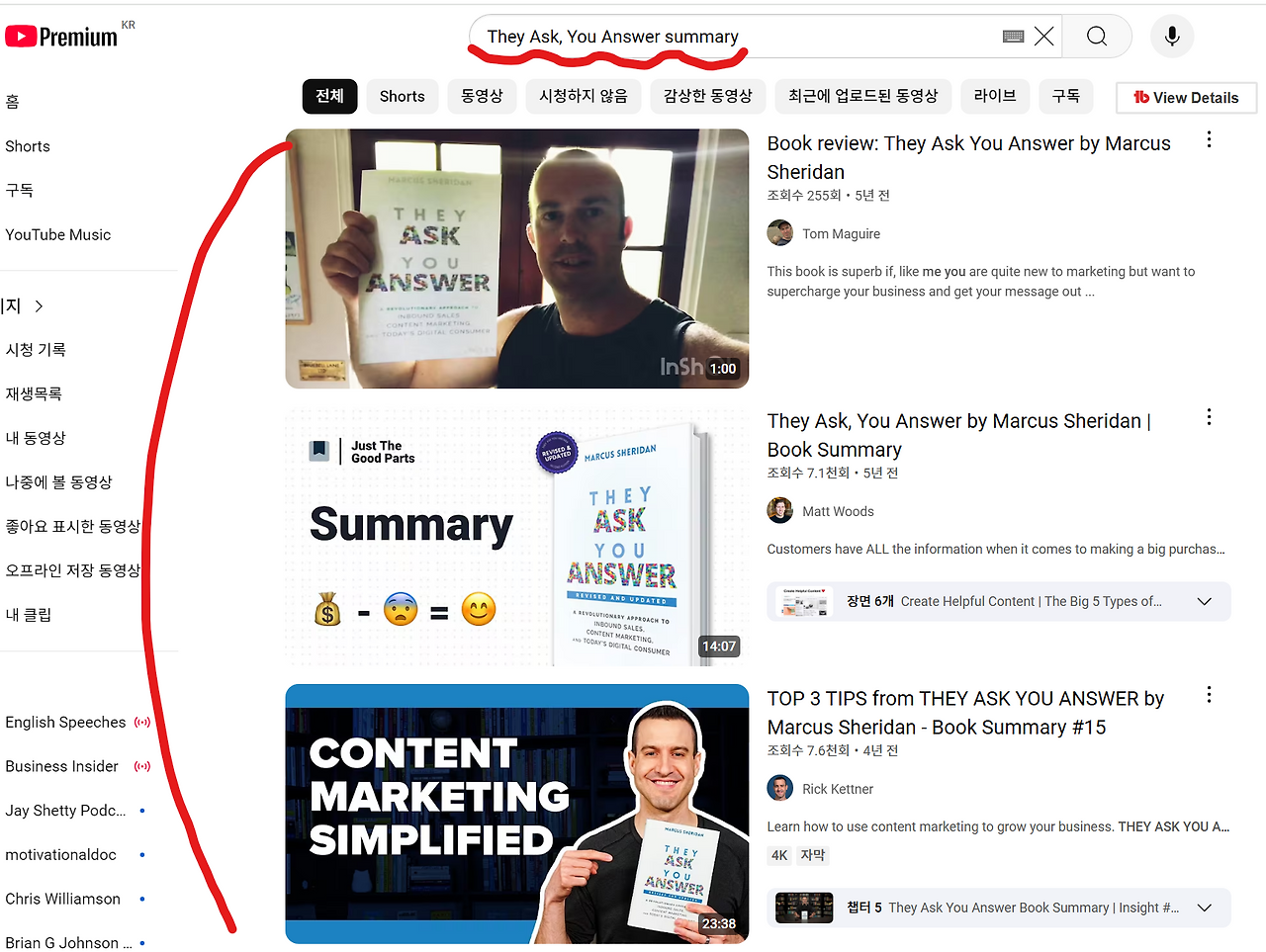1266x952 pixels.
Task: Open the Matt Woods channel link
Action: 838,511
